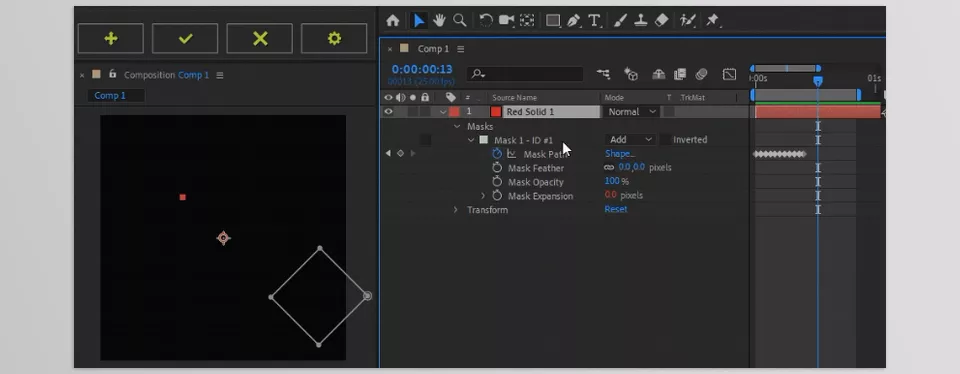The image size is (960, 374).
Task: Open the composition mini-flowchart icon
Action: coord(603,74)
